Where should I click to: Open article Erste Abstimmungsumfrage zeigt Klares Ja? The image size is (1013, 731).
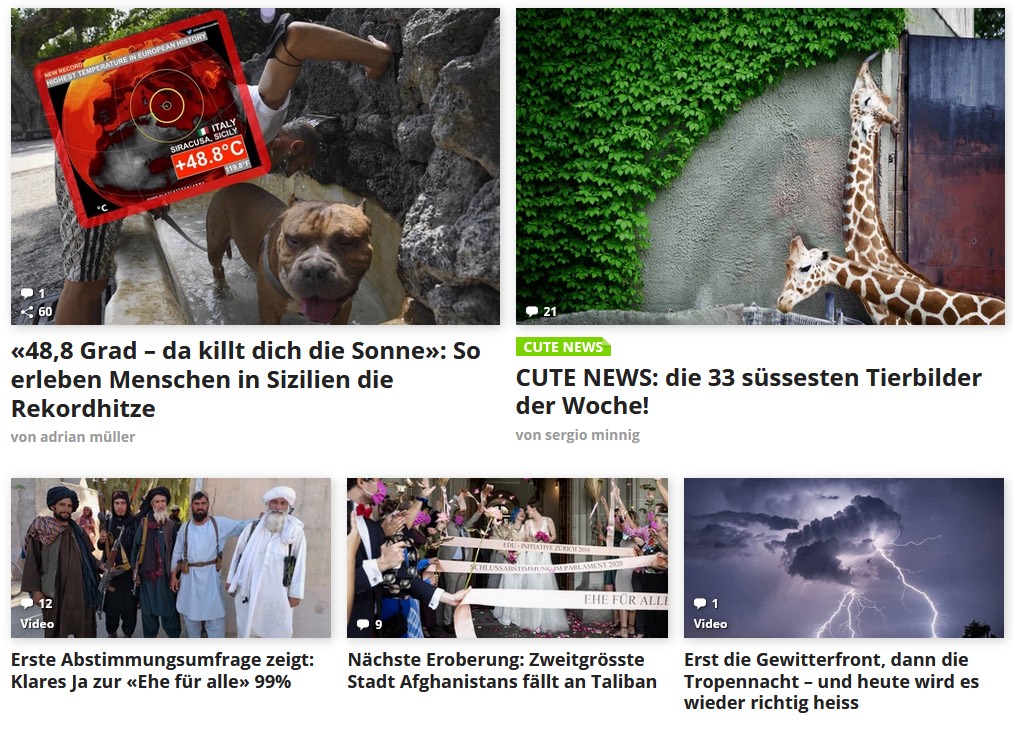[162, 670]
